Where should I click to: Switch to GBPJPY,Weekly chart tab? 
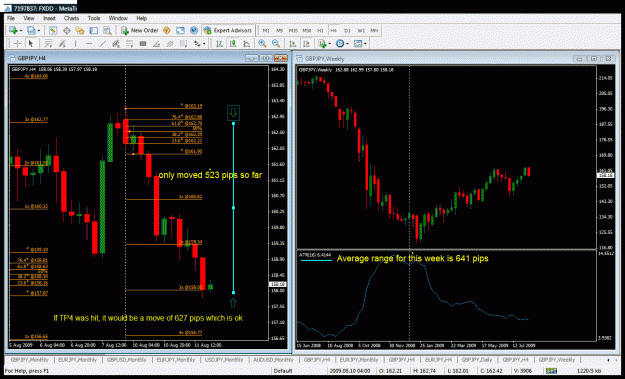(556, 360)
